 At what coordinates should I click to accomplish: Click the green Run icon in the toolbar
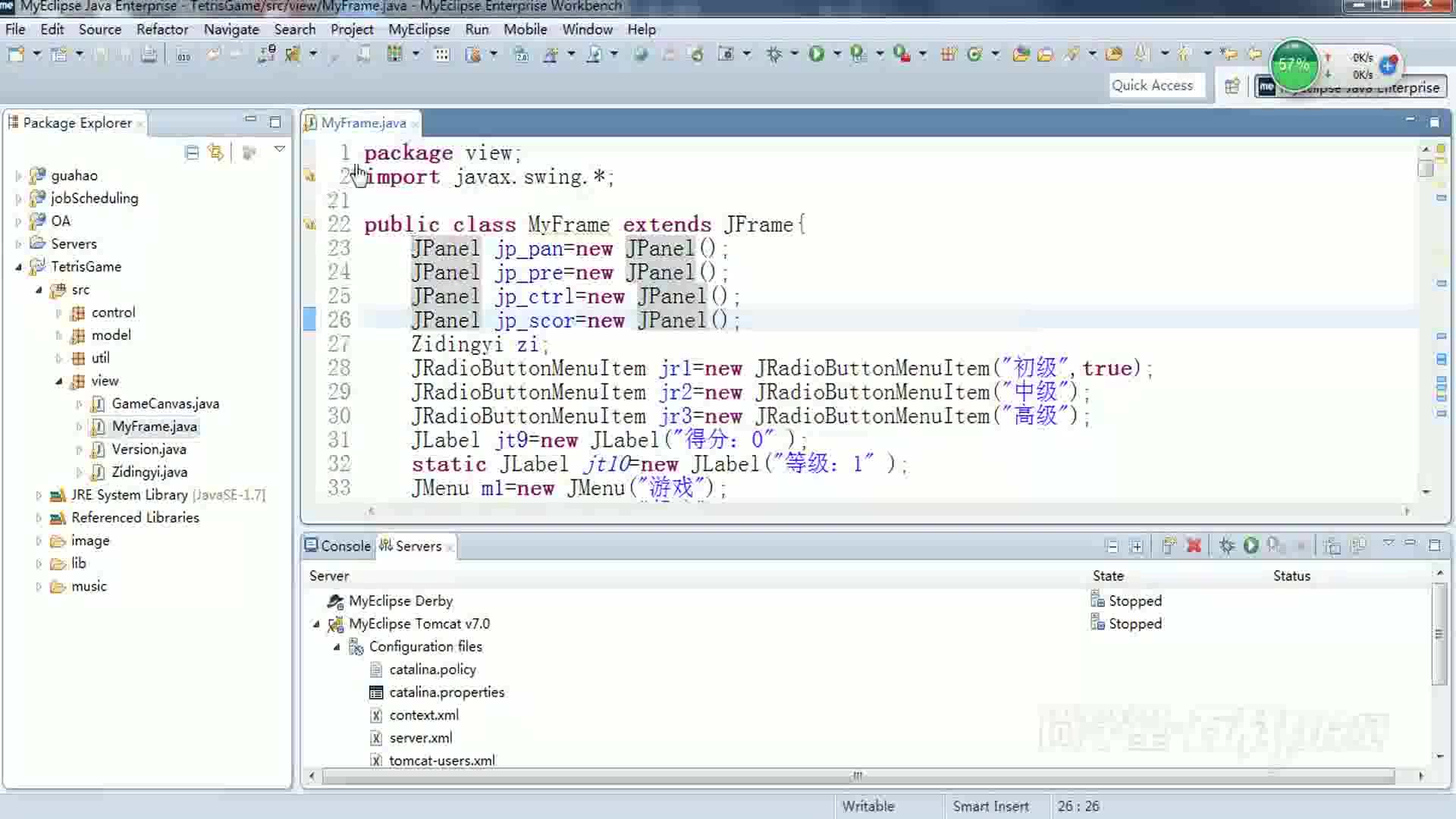coord(817,55)
